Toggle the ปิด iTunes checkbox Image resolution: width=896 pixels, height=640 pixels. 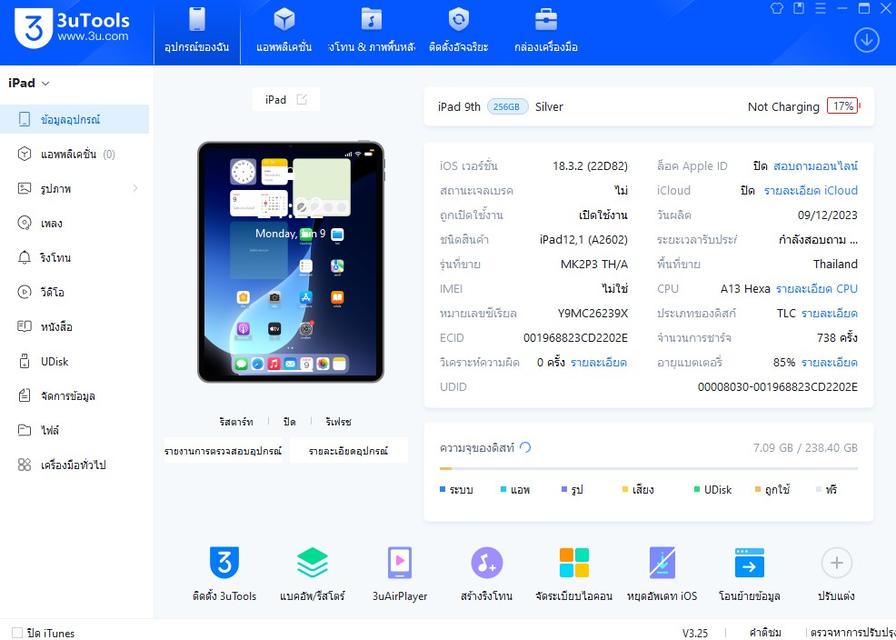[x=18, y=633]
